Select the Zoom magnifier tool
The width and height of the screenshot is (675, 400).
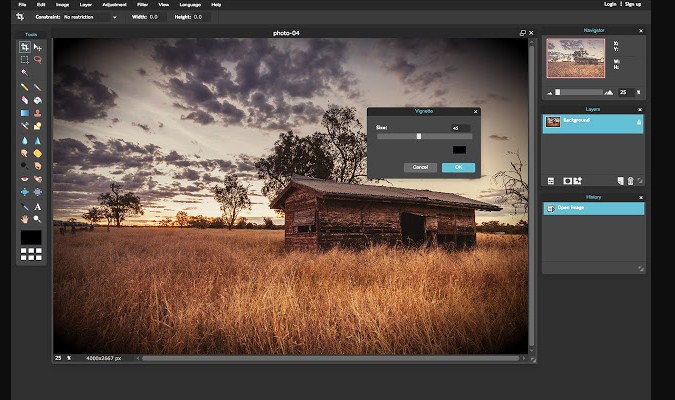click(x=38, y=219)
